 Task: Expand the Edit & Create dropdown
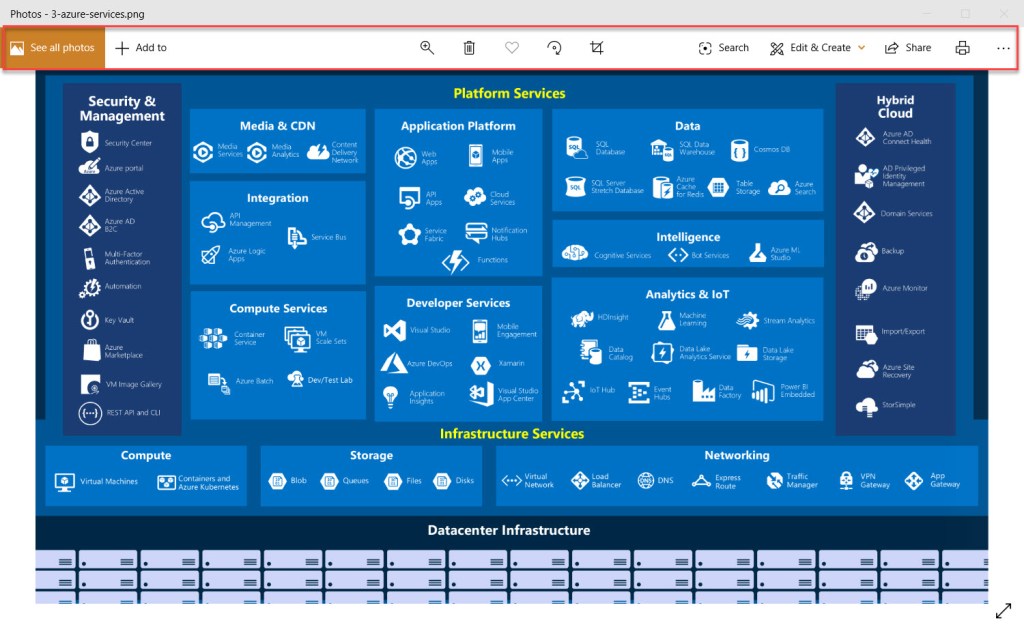tap(817, 48)
